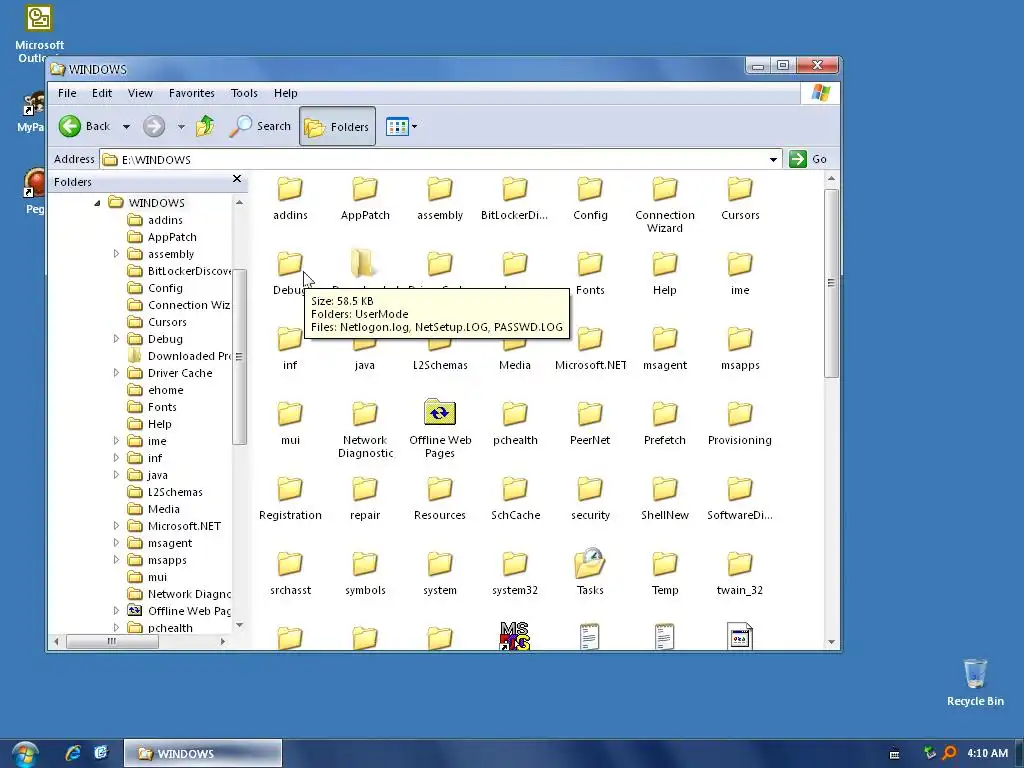
Task: Click the Go button
Action: (808, 159)
